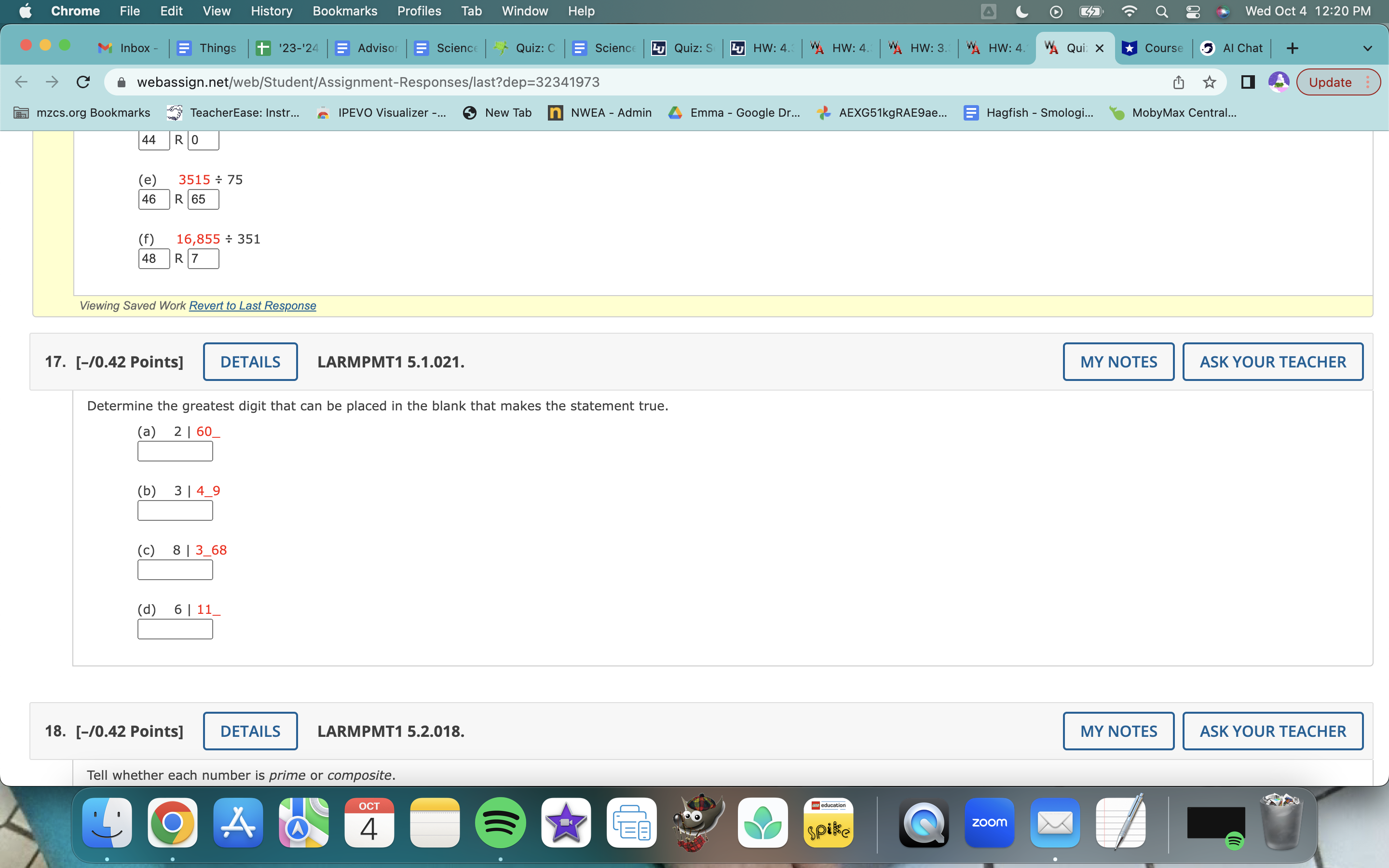Open the three-dot Chrome menu
The height and width of the screenshot is (868, 1389).
(1370, 82)
